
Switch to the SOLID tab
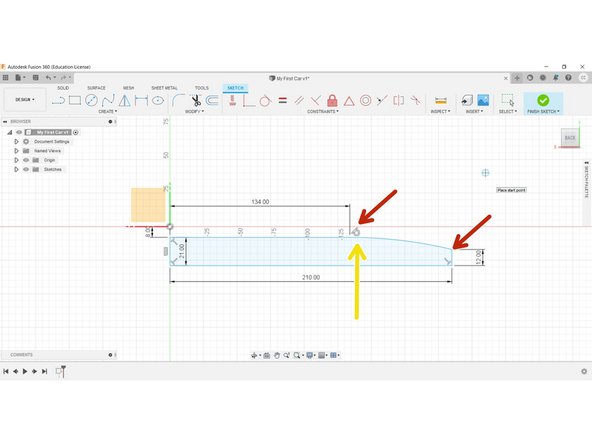[x=63, y=88]
